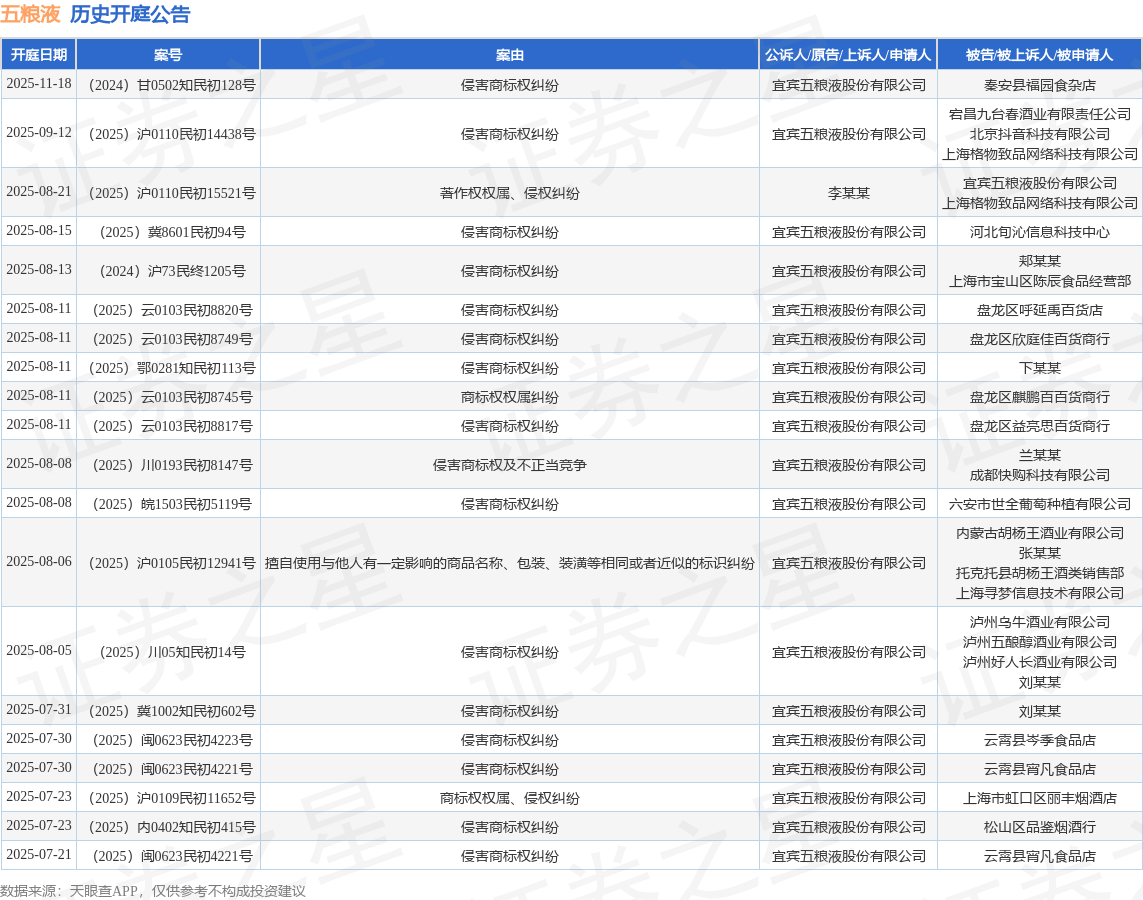The height and width of the screenshot is (900, 1143).
Task: Select the date 2025-08-06
Action: (39, 562)
